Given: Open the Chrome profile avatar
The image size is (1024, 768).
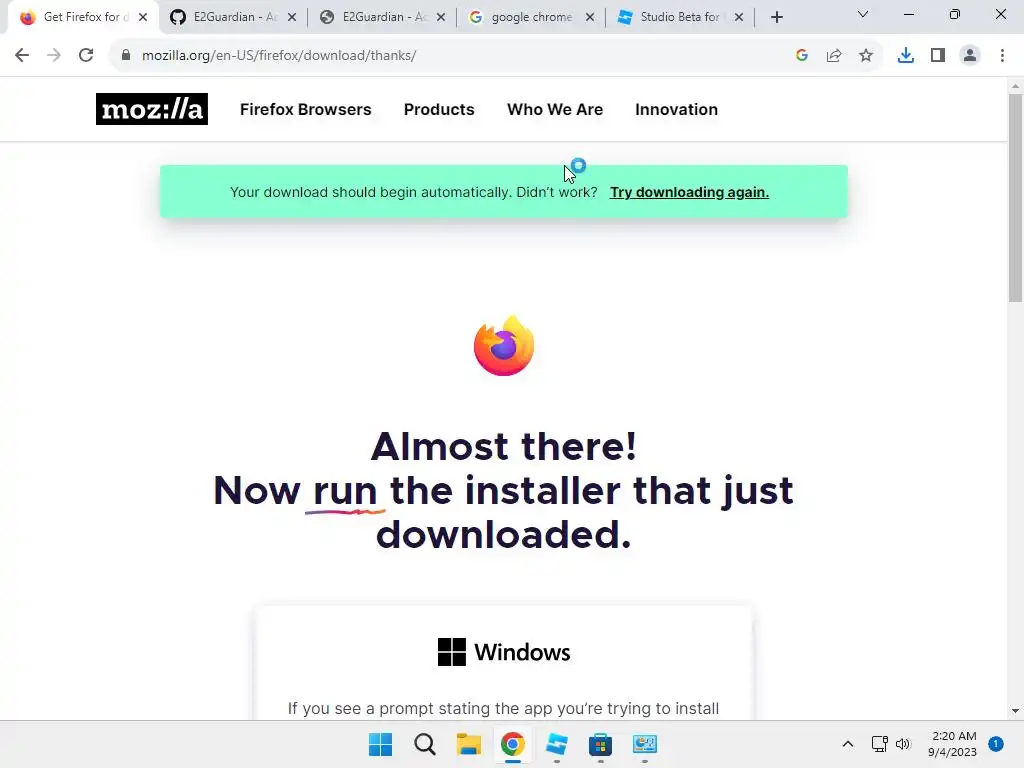Looking at the screenshot, I should point(970,56).
